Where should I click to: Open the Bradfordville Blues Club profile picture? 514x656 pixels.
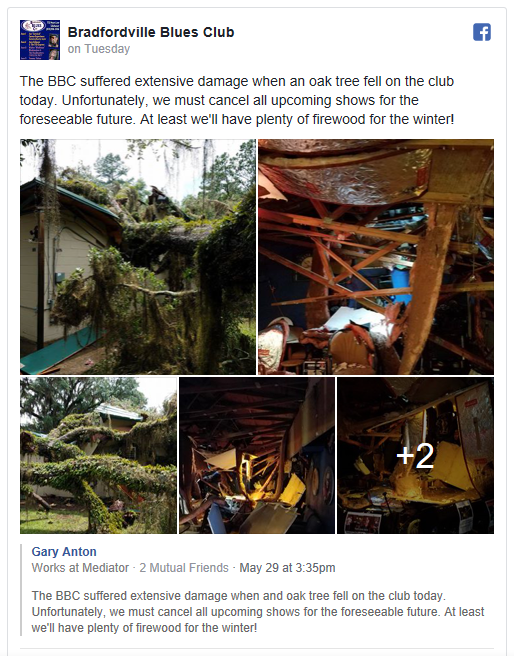40,40
